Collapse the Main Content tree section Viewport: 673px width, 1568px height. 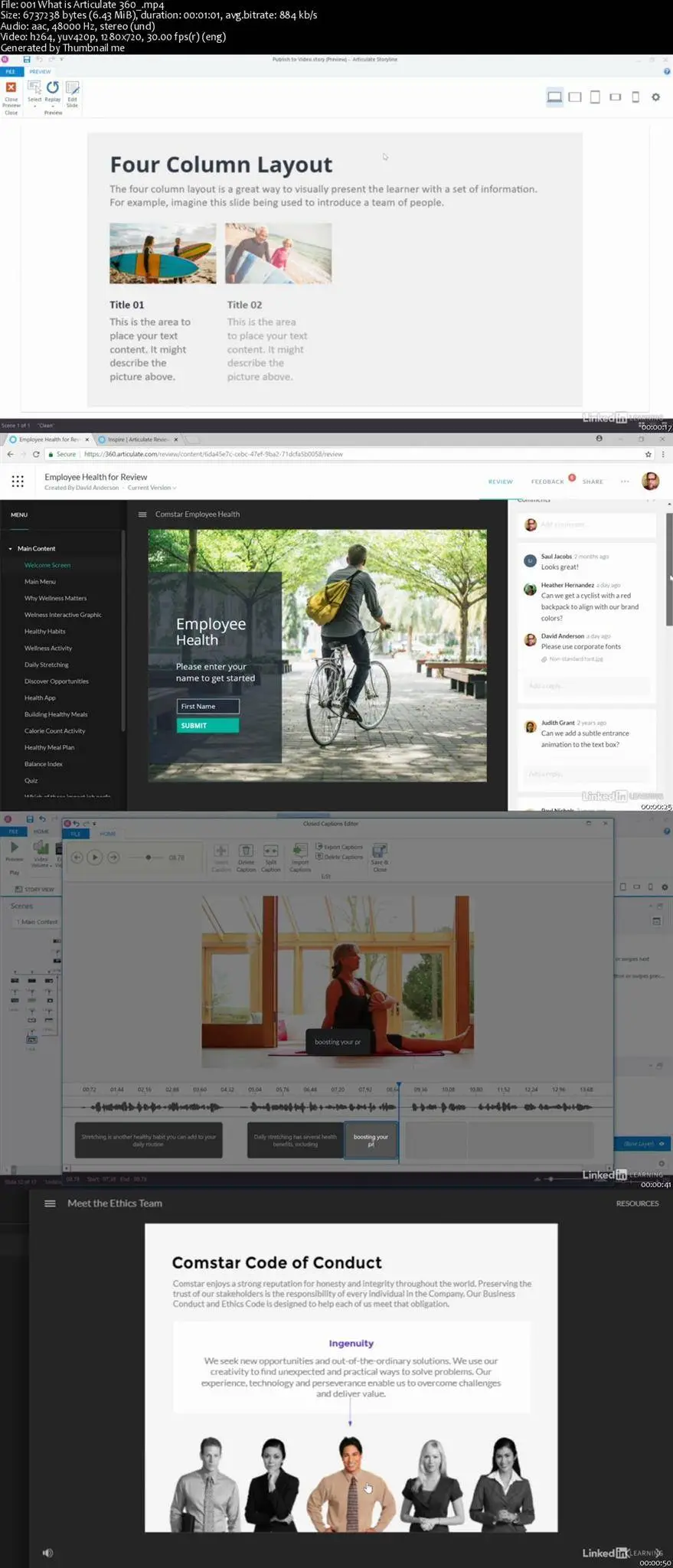pos(11,549)
